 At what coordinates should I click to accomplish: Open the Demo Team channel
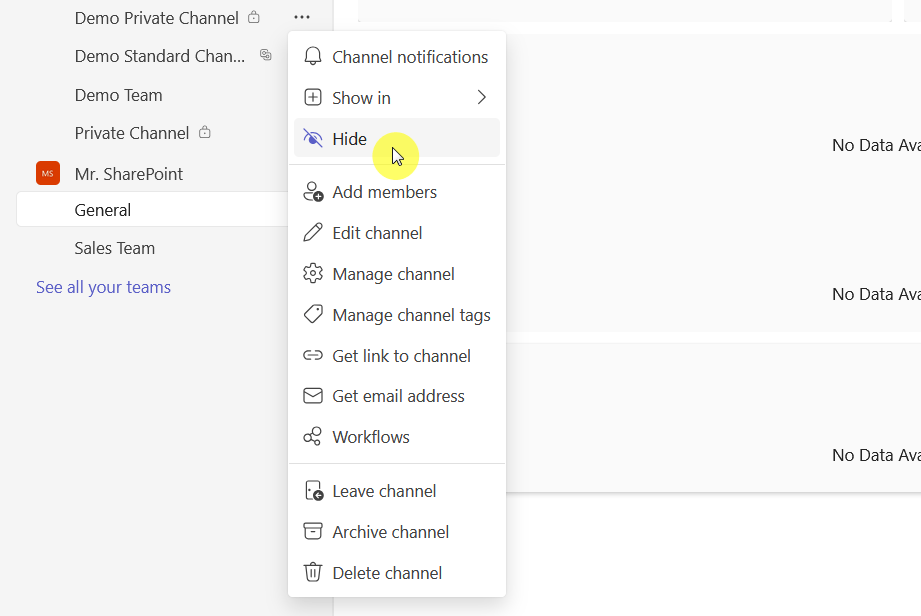coord(119,95)
